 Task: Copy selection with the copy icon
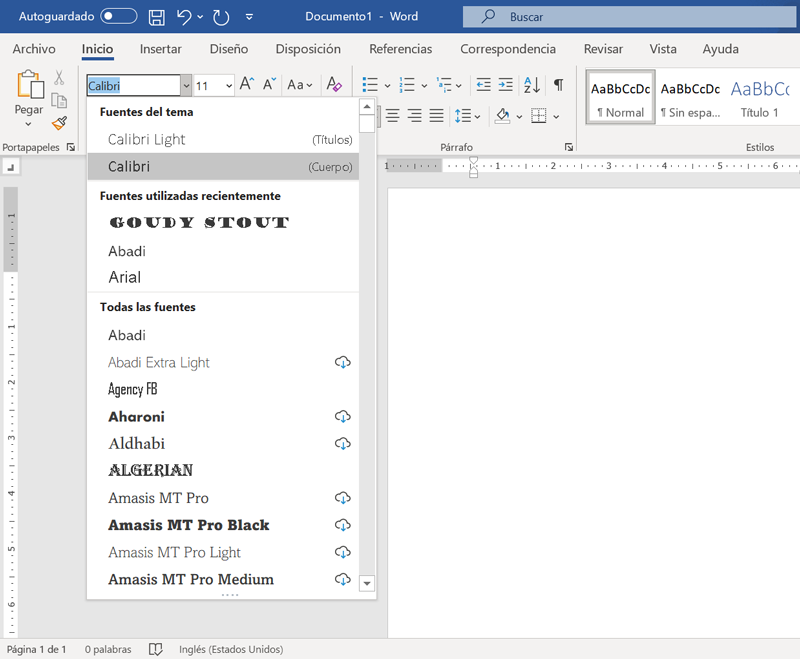coord(59,100)
